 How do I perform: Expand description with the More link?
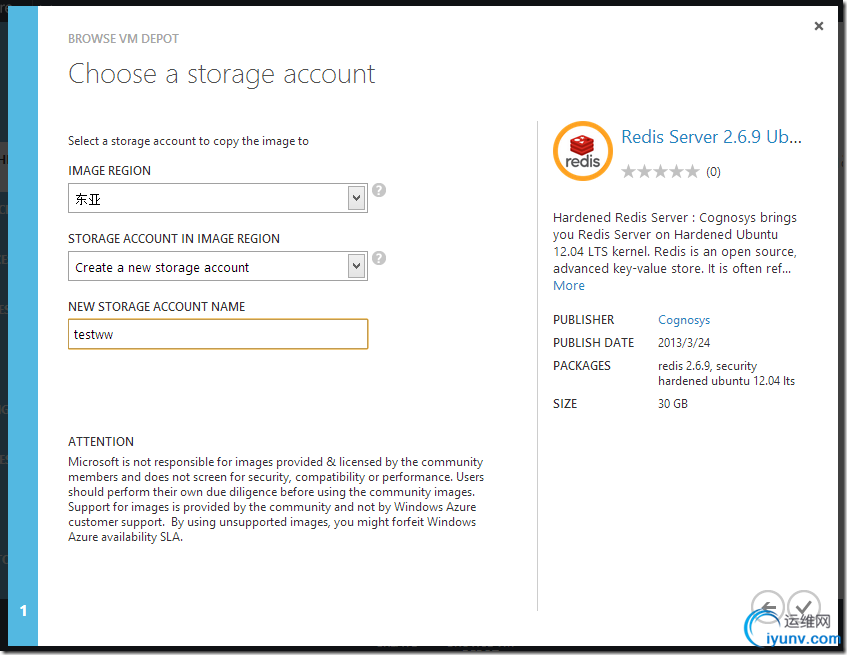[x=569, y=286]
